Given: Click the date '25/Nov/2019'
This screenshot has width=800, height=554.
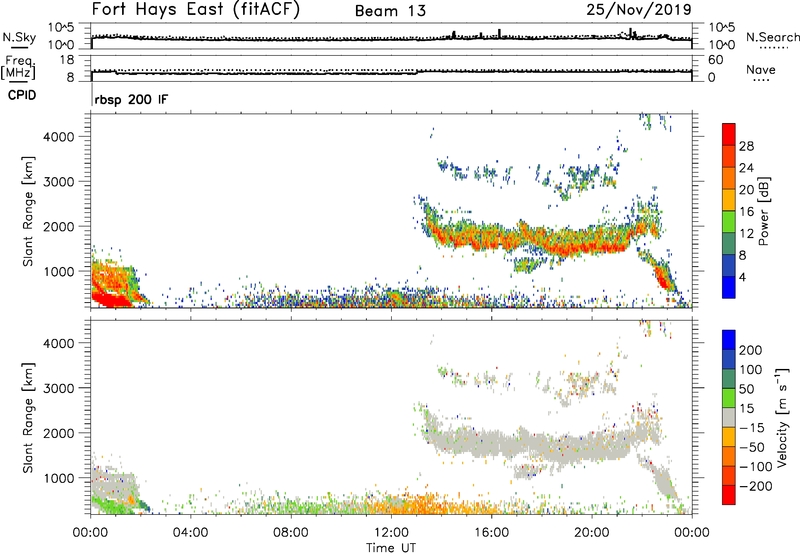Looking at the screenshot, I should (x=639, y=9).
